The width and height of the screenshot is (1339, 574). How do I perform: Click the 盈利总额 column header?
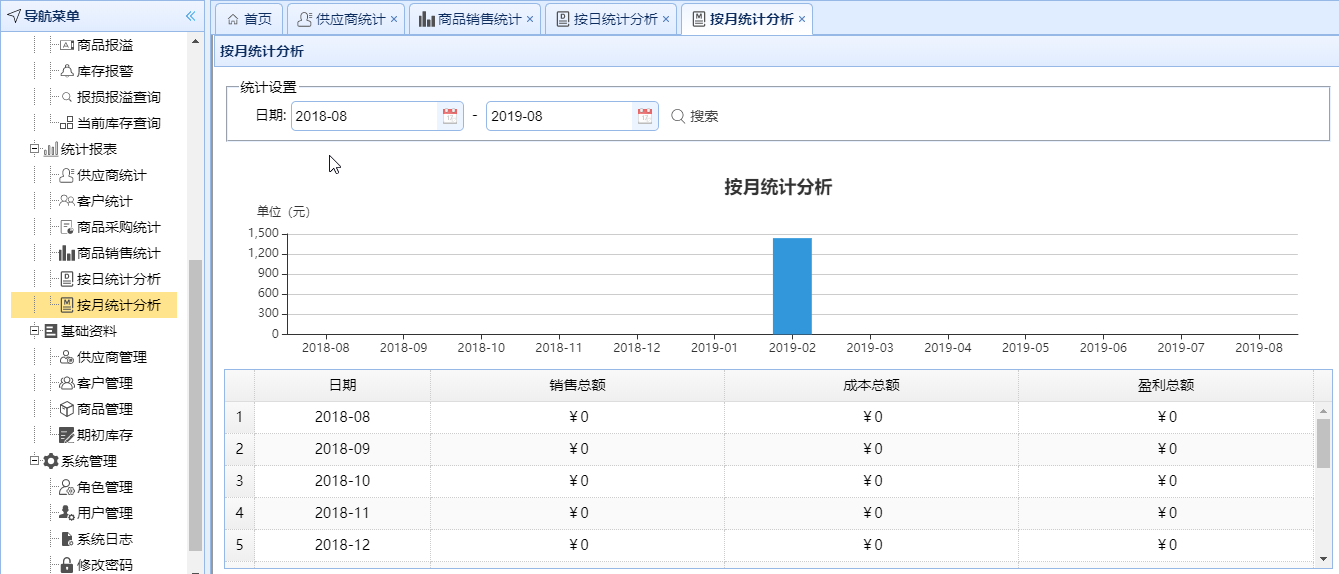[1165, 385]
